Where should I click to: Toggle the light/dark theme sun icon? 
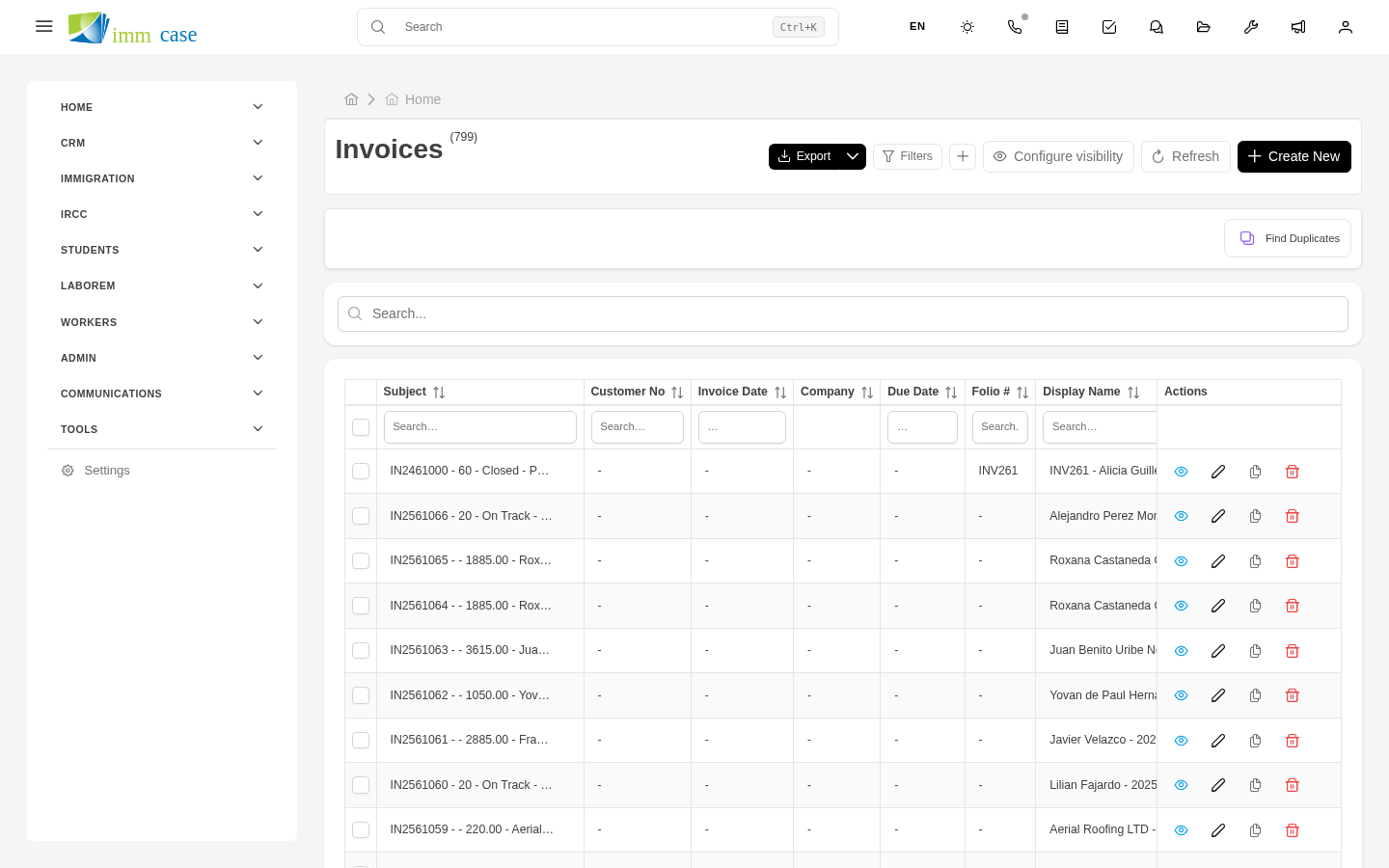967,27
